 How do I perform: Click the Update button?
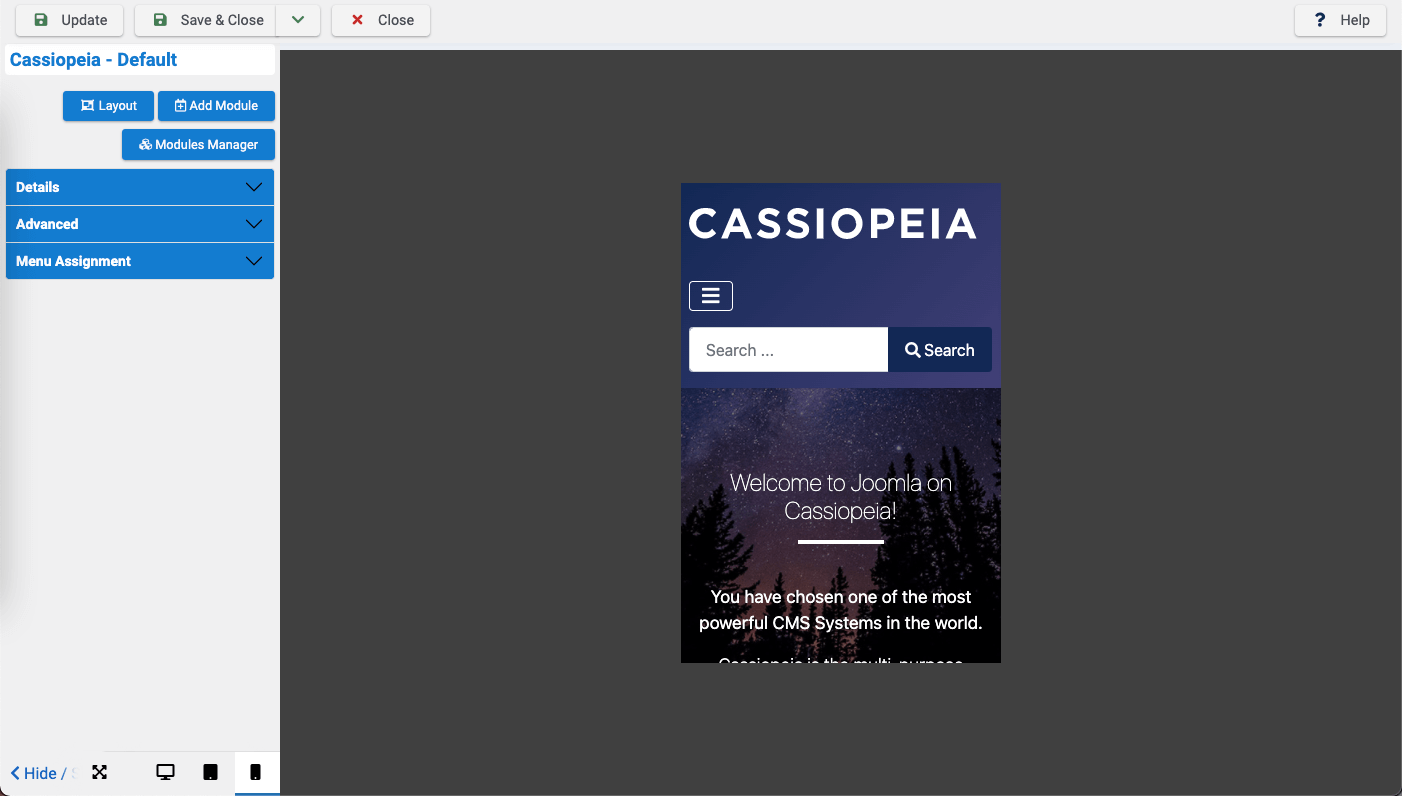tap(69, 20)
